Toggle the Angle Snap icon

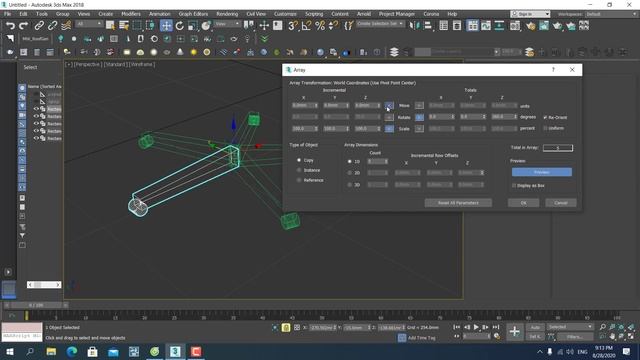tap(306, 26)
